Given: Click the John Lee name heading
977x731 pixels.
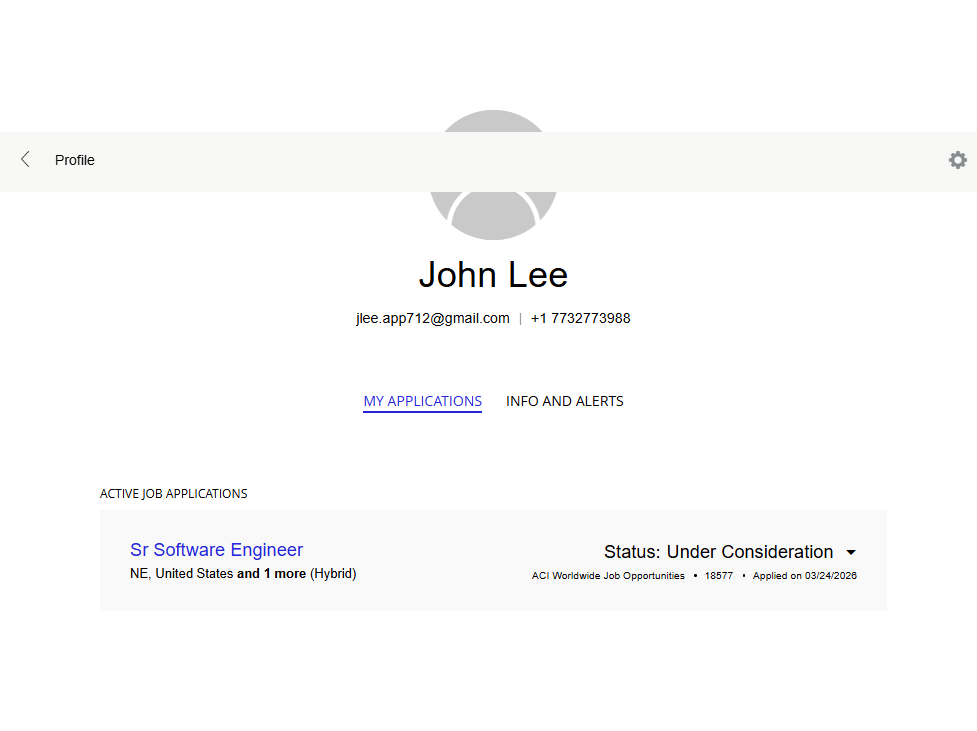Looking at the screenshot, I should point(493,275).
